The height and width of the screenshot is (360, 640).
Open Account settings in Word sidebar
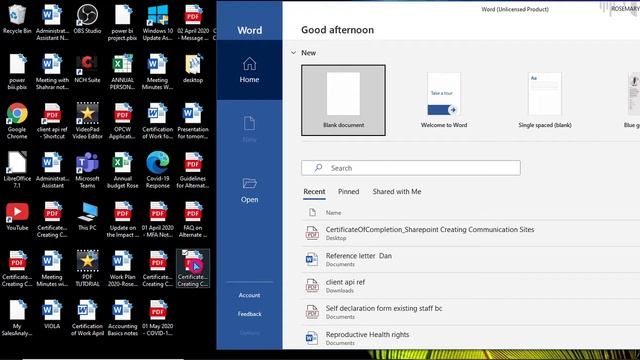[249, 295]
